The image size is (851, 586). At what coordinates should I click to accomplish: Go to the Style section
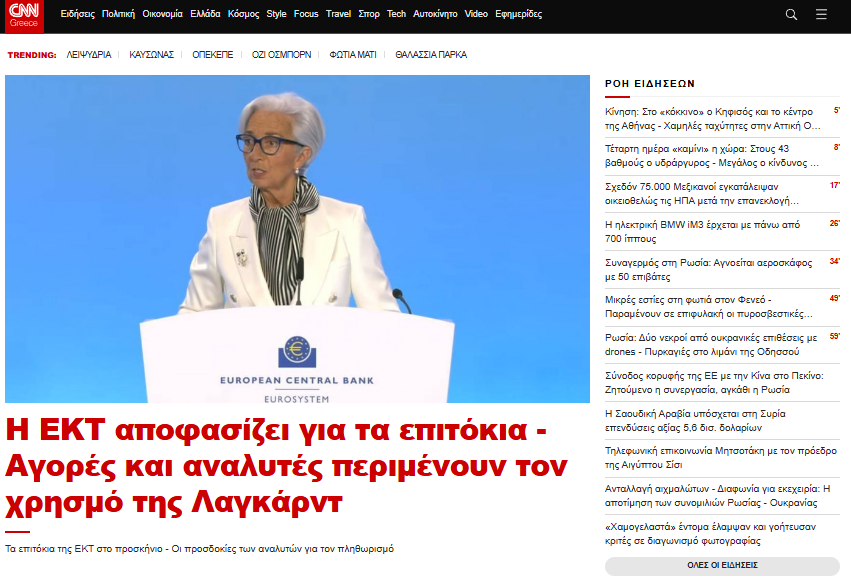pos(276,14)
